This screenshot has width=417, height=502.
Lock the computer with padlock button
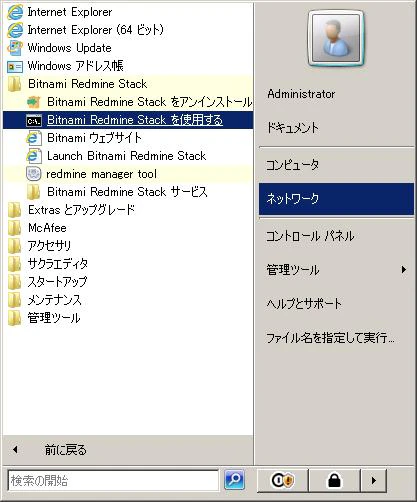[x=334, y=480]
